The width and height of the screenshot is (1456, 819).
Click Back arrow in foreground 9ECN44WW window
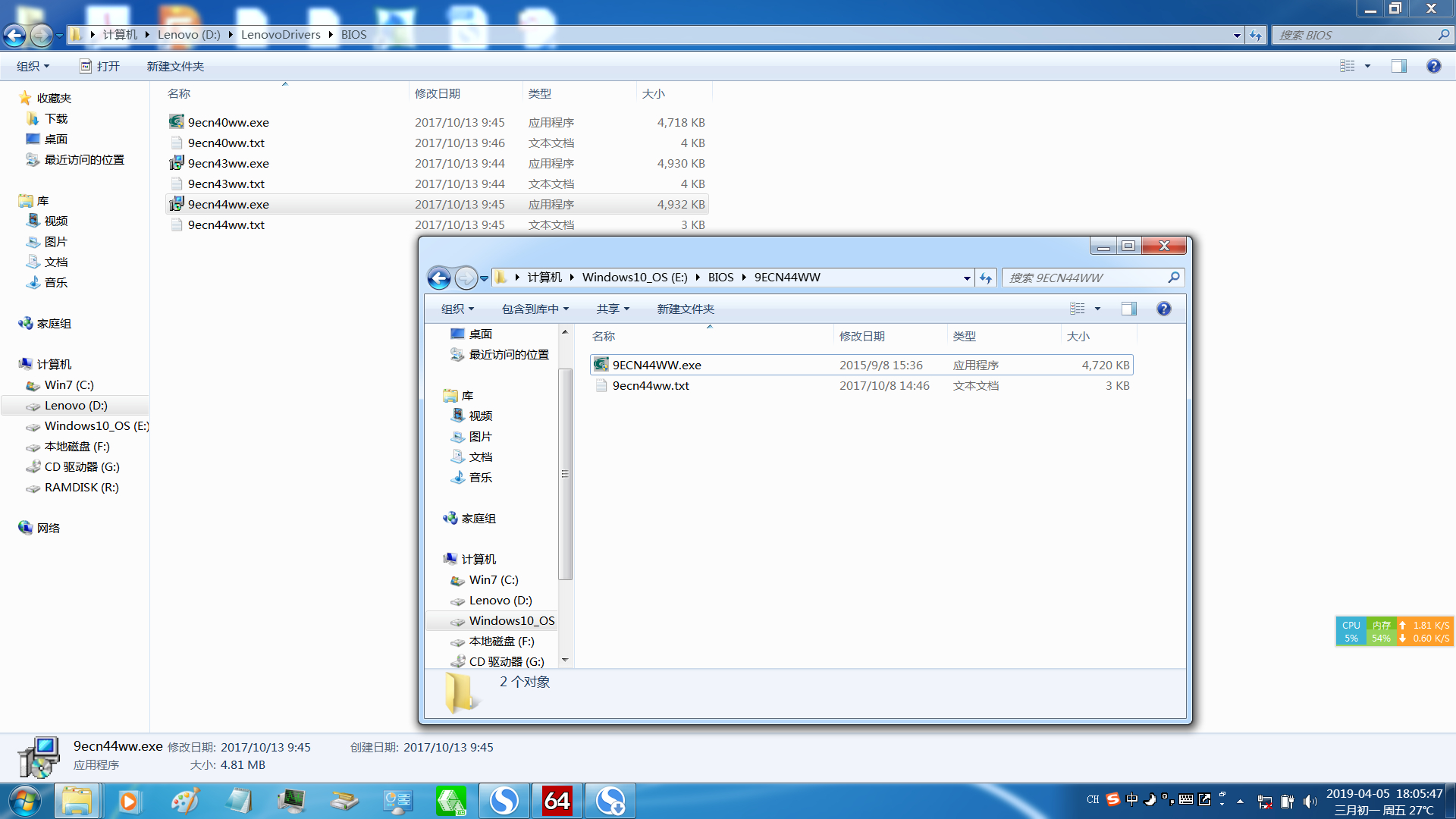(x=439, y=278)
